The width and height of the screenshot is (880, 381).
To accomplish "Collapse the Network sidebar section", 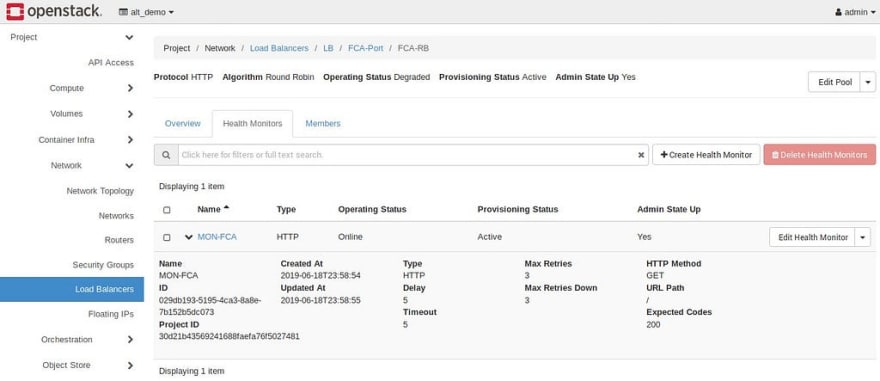I will click(130, 166).
